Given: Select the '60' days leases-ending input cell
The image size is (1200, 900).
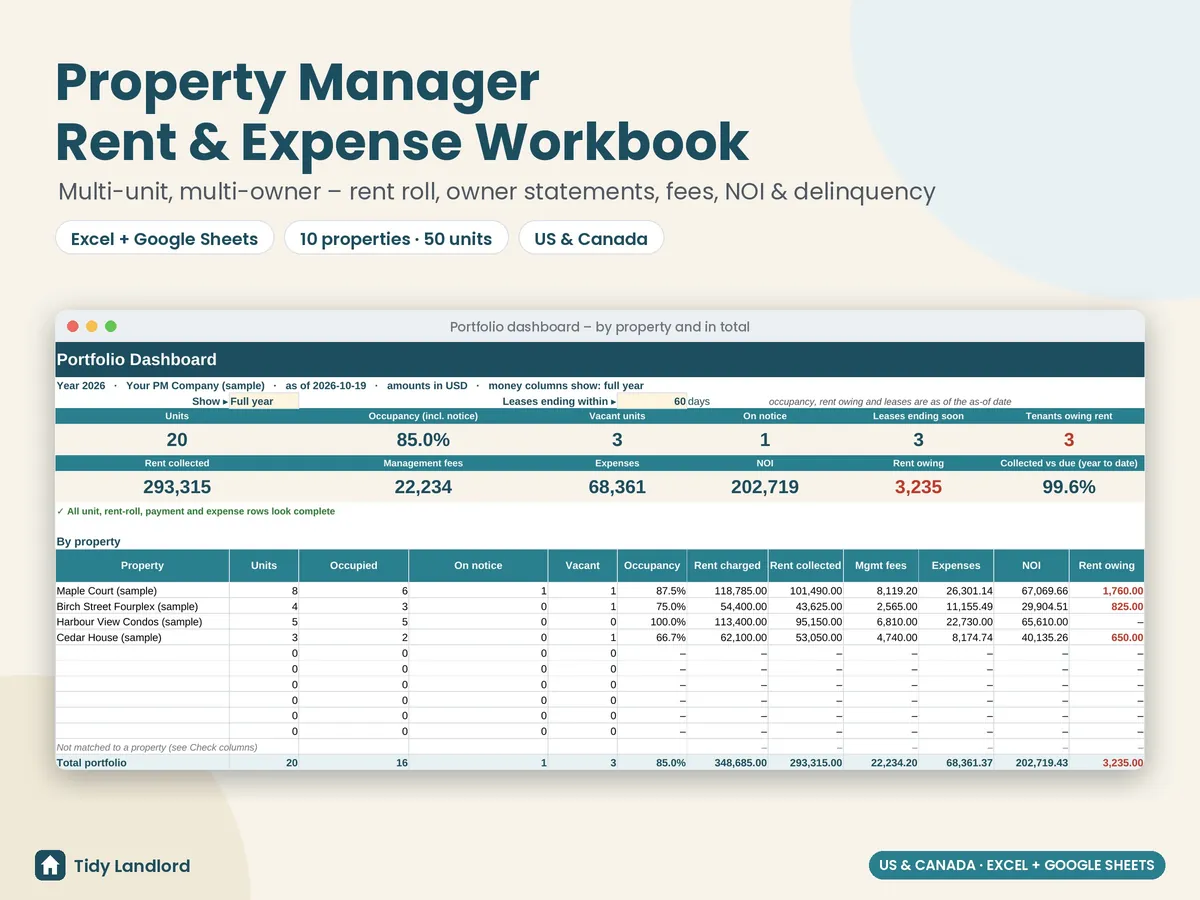Looking at the screenshot, I should click(652, 401).
